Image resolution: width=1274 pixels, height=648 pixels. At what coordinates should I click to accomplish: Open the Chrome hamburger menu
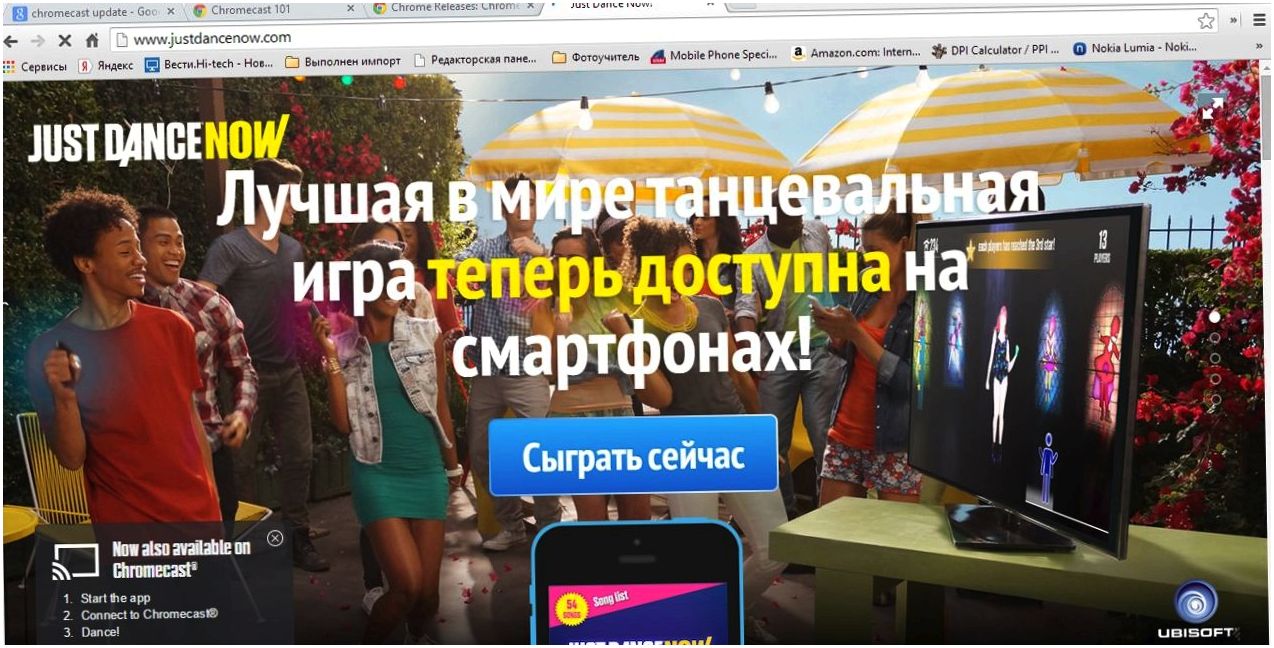(x=1260, y=19)
